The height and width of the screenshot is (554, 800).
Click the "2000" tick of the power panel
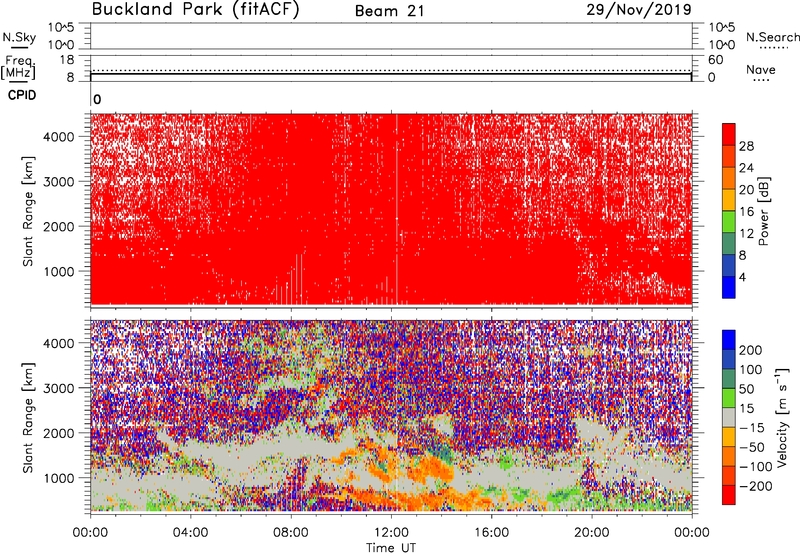[x=59, y=226]
